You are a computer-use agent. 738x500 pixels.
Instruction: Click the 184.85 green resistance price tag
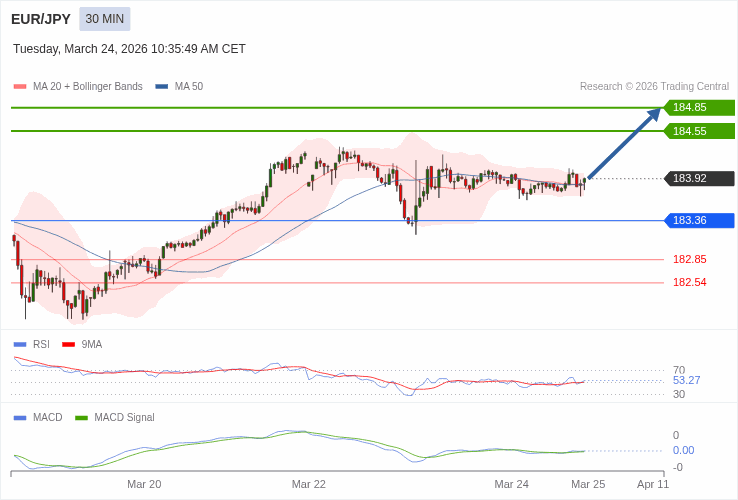pos(699,107)
